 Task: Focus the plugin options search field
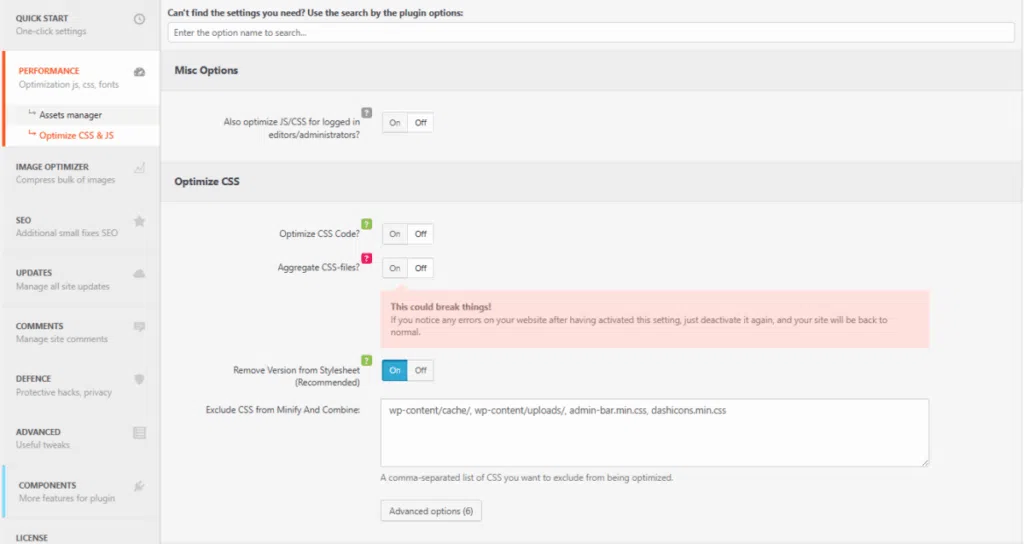pyautogui.click(x=591, y=33)
